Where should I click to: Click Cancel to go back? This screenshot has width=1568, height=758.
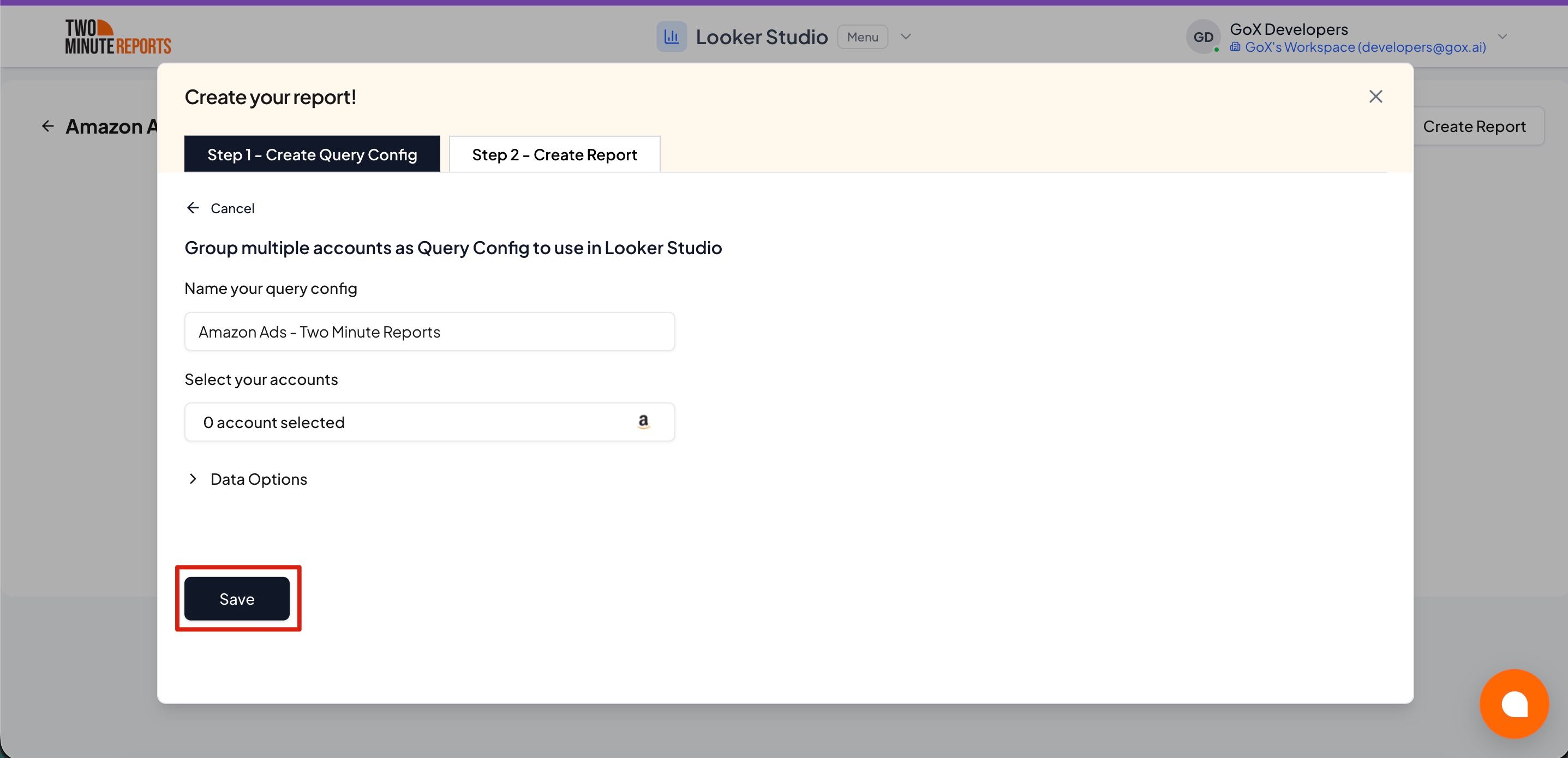232,207
